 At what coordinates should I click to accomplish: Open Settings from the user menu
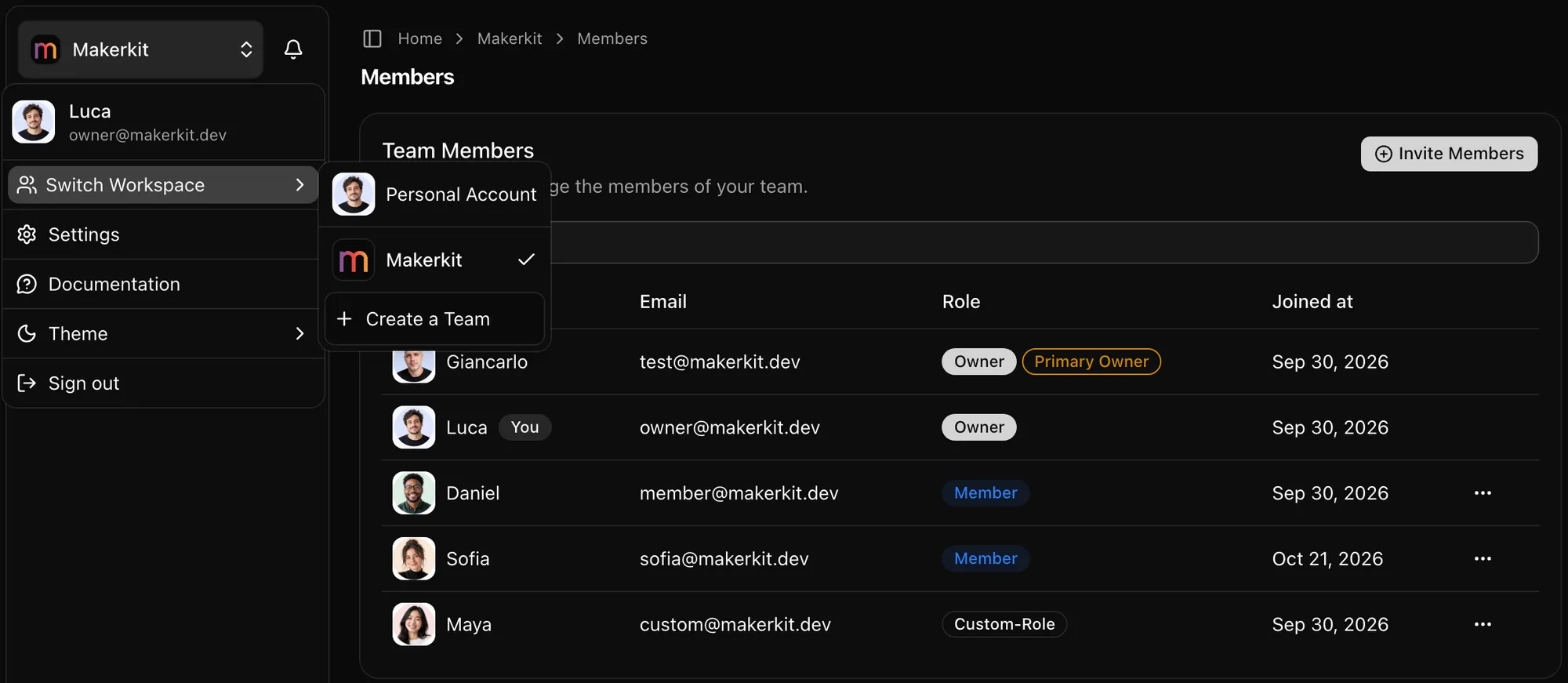click(163, 234)
